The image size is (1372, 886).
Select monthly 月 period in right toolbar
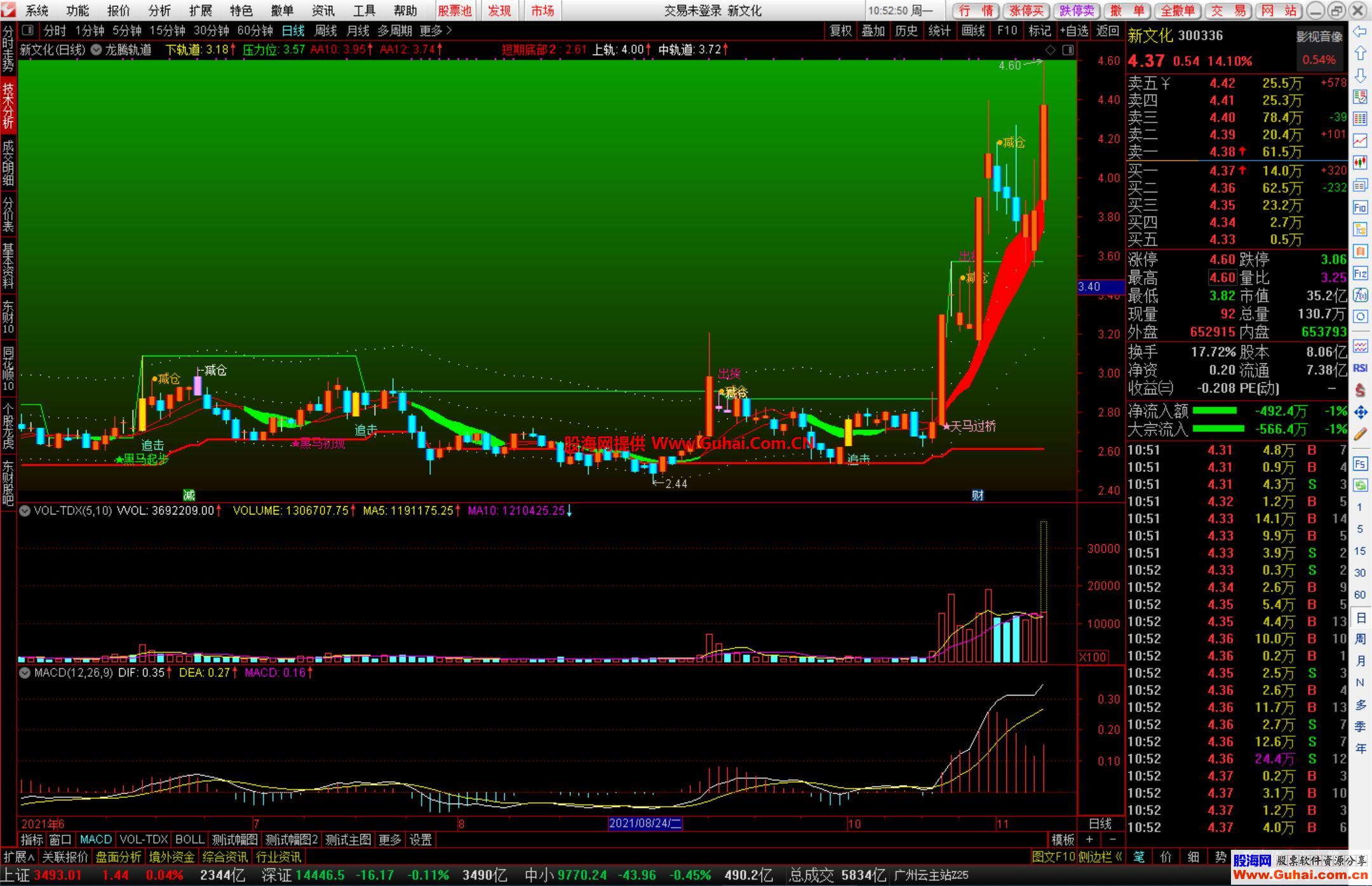1360,661
